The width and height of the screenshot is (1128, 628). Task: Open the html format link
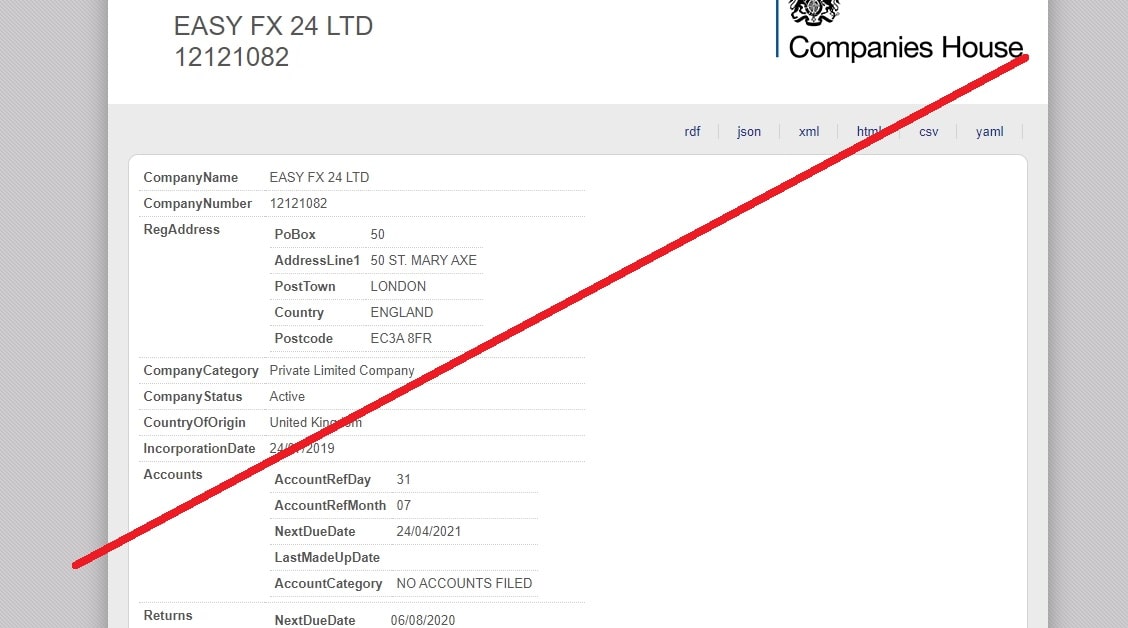click(869, 132)
